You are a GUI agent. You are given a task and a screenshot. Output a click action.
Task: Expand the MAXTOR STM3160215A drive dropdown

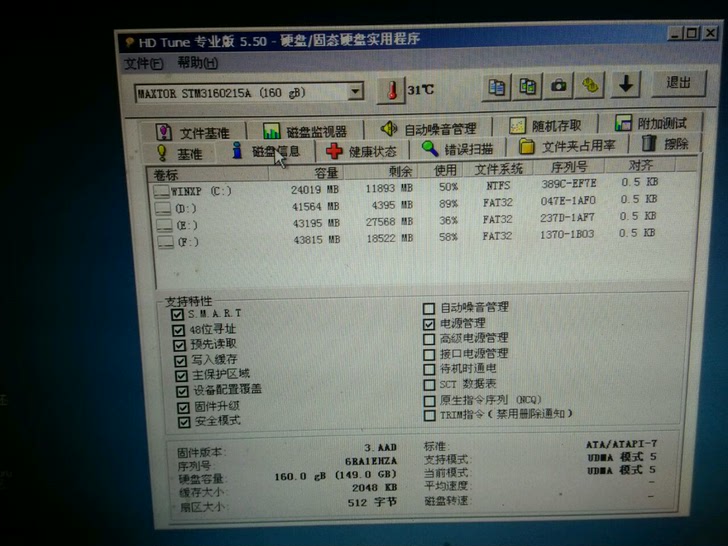[x=356, y=91]
